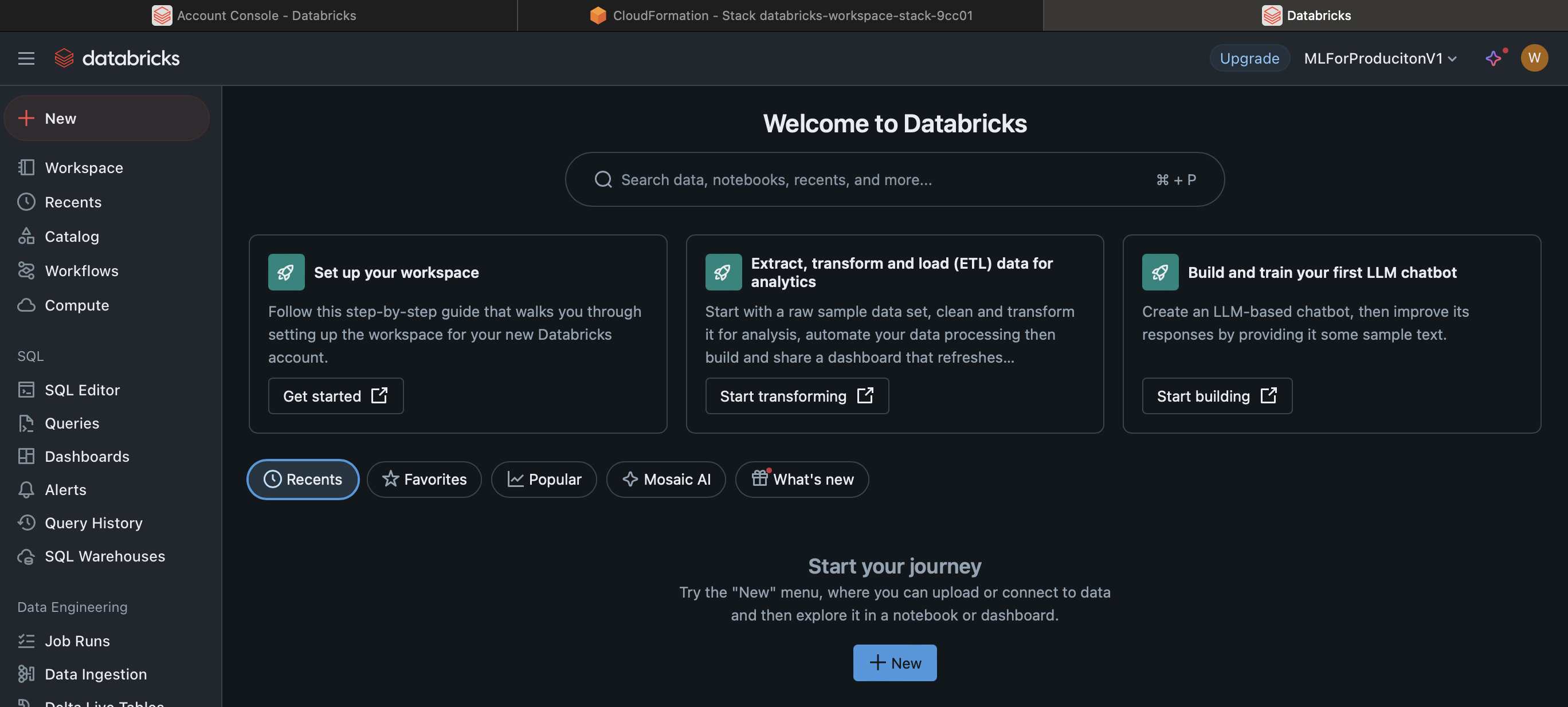Viewport: 1568px width, 707px height.
Task: Click the 'SQL' section label in sidebar
Action: [30, 356]
